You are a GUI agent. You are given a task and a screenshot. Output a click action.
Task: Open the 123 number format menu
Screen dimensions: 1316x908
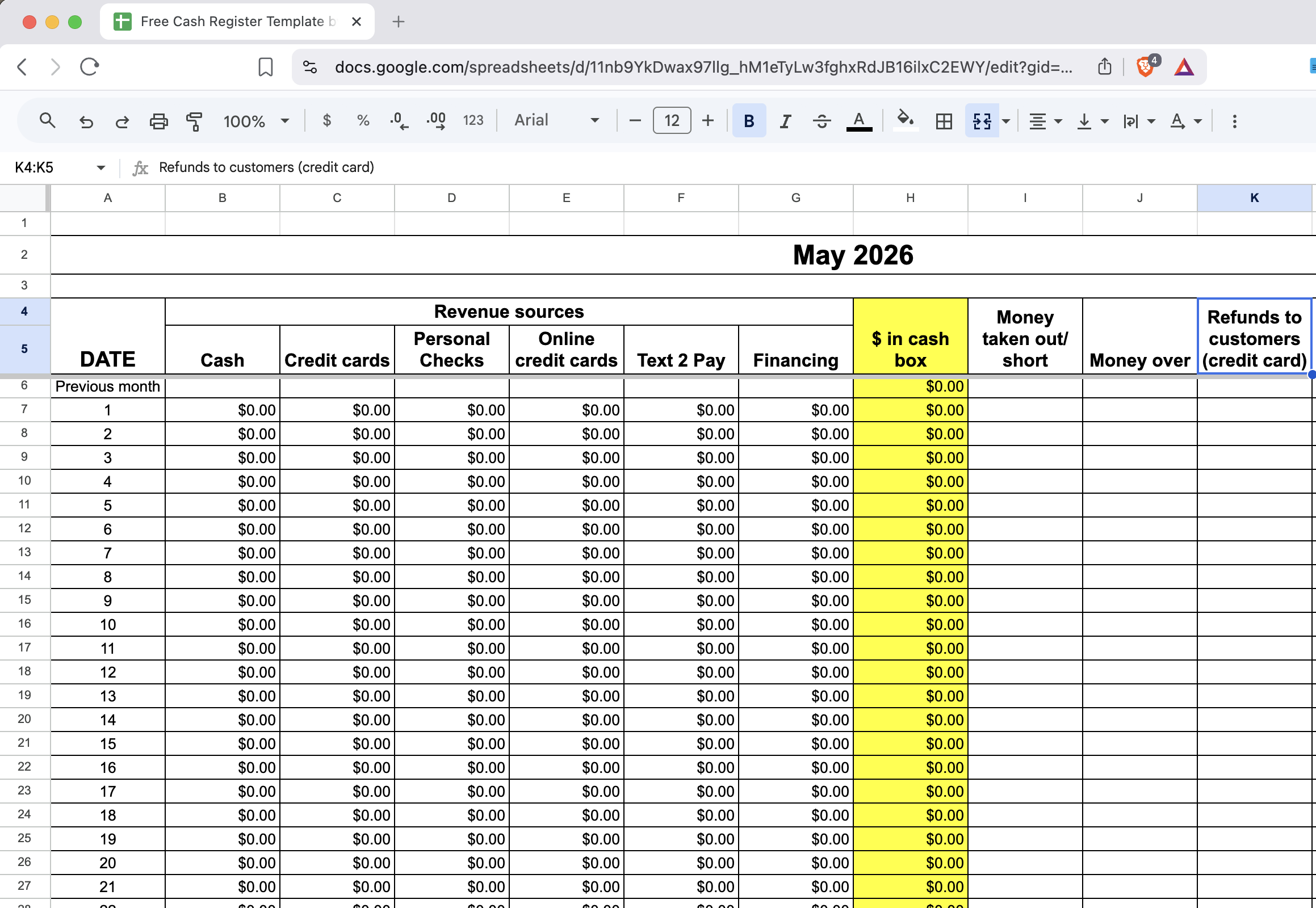tap(473, 121)
